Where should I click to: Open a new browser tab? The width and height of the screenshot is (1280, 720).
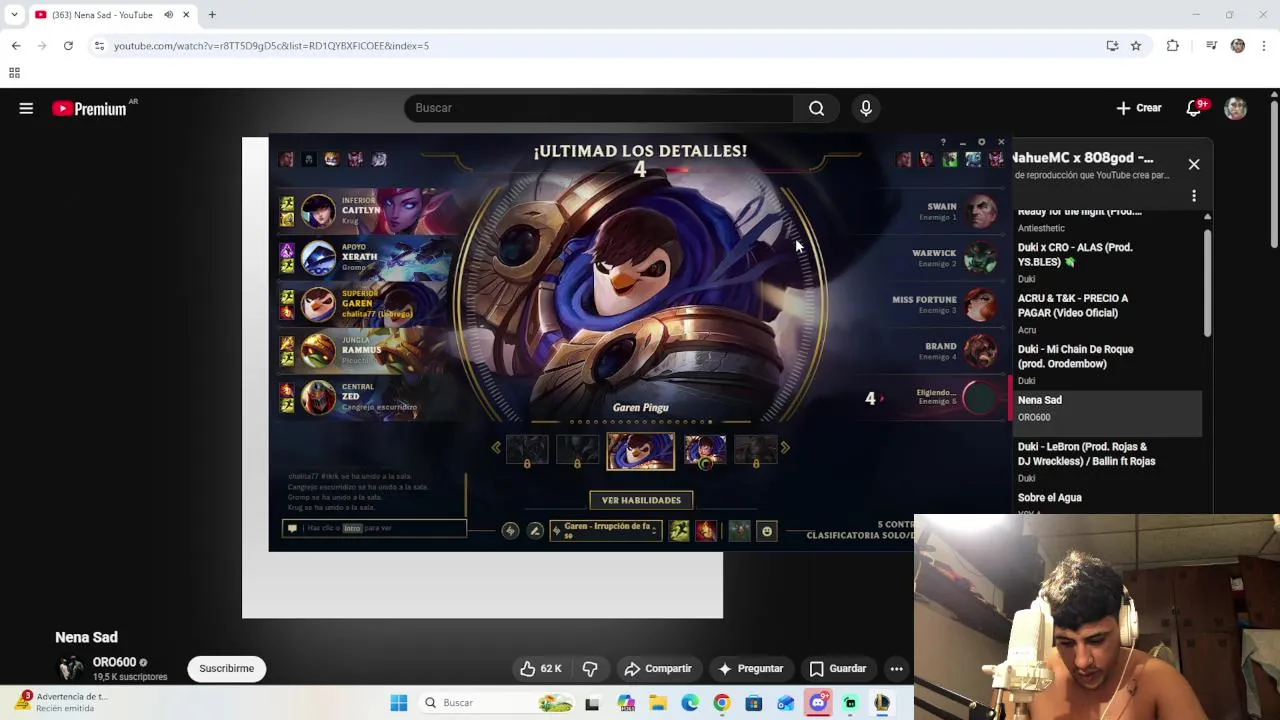(212, 15)
